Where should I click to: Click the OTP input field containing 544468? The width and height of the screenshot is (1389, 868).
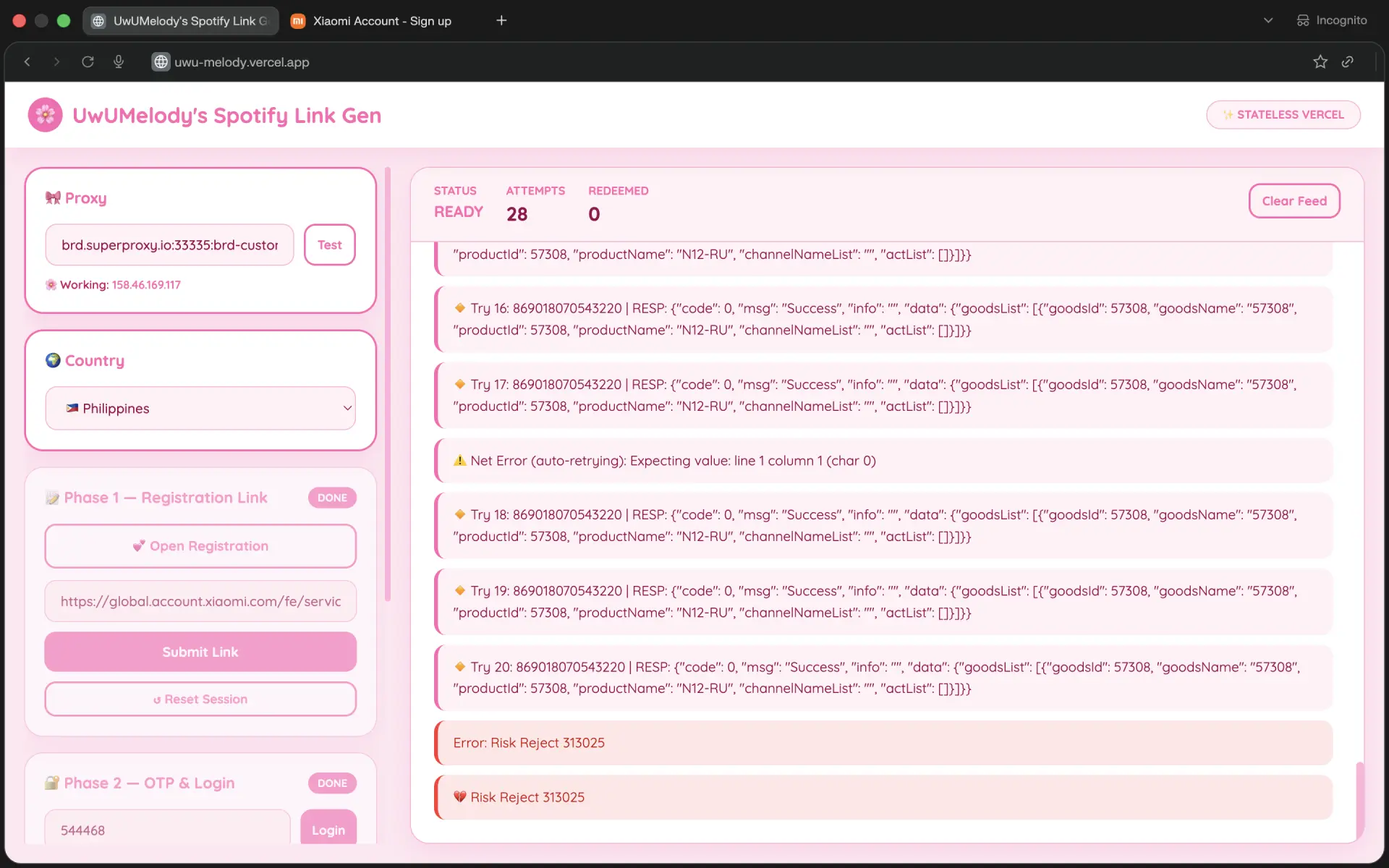(168, 828)
